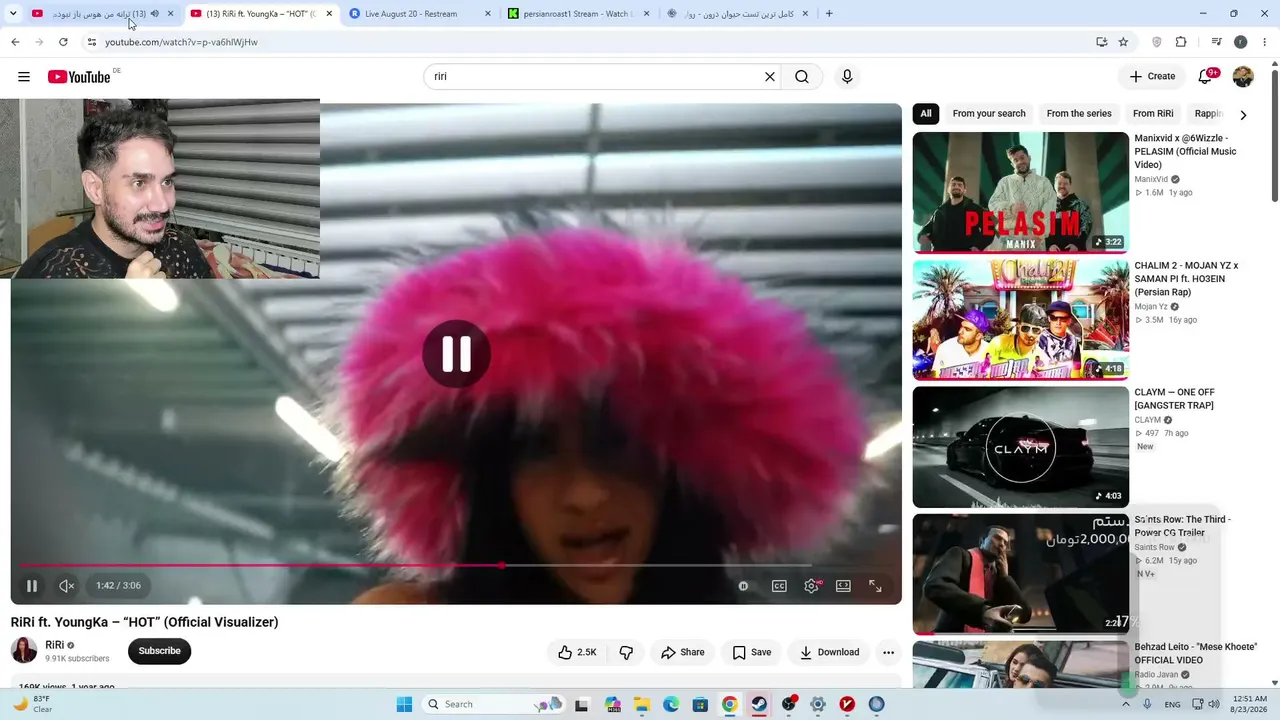The height and width of the screenshot is (720, 1280).
Task: Open the Chrome three-dot menu
Action: (1265, 42)
